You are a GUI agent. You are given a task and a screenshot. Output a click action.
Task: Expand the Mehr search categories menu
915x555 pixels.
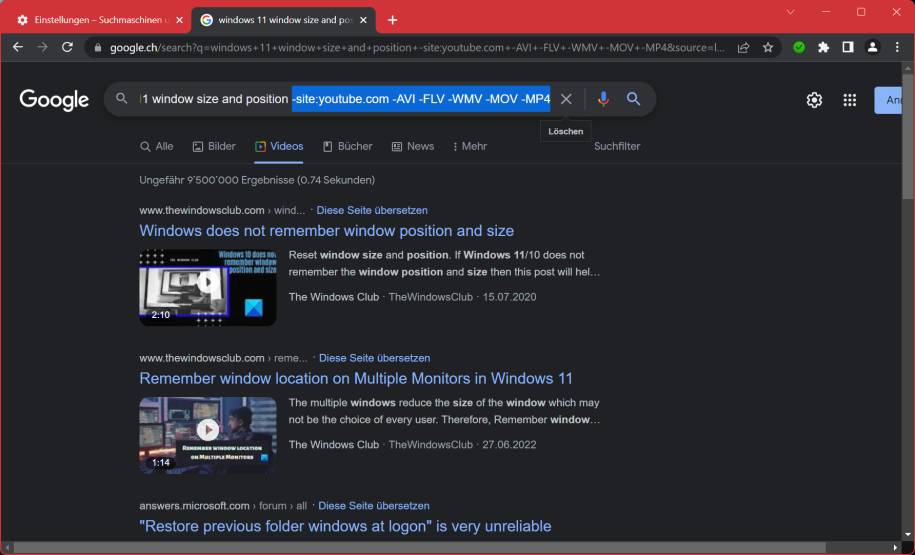(x=470, y=146)
